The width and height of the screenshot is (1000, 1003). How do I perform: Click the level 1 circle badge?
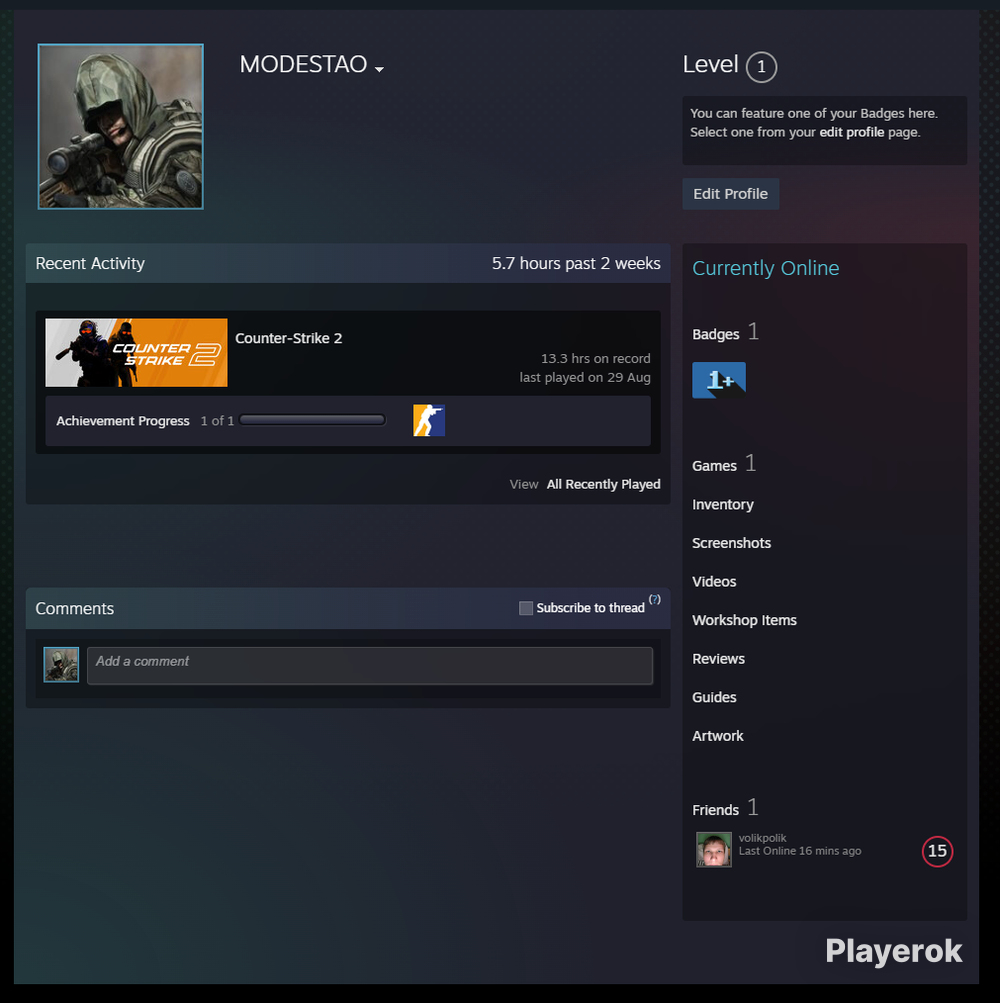point(761,67)
